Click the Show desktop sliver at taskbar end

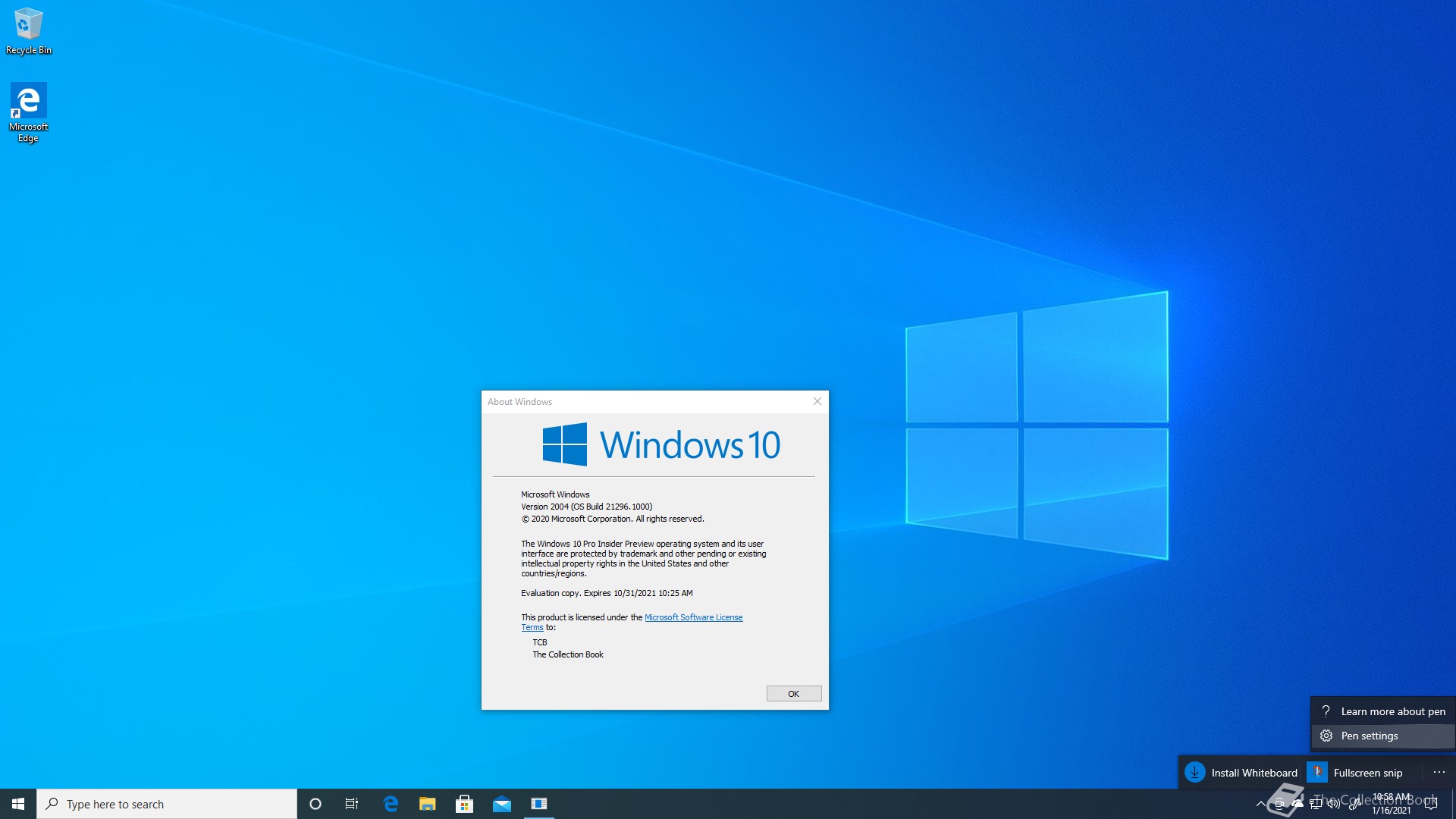pyautogui.click(x=1453, y=804)
